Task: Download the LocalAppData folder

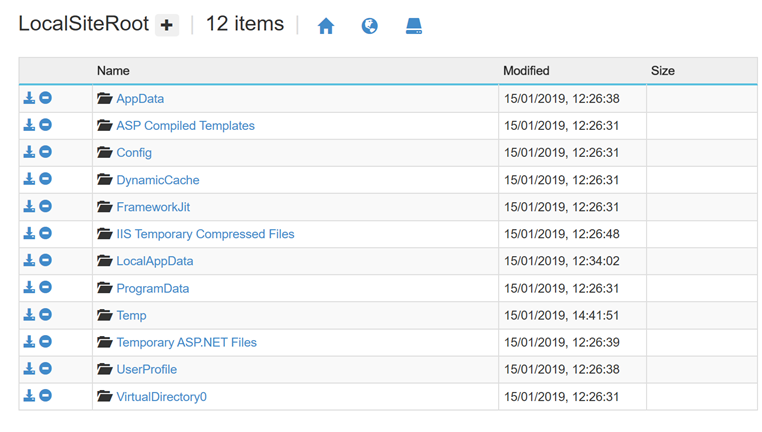Action: click(x=29, y=260)
